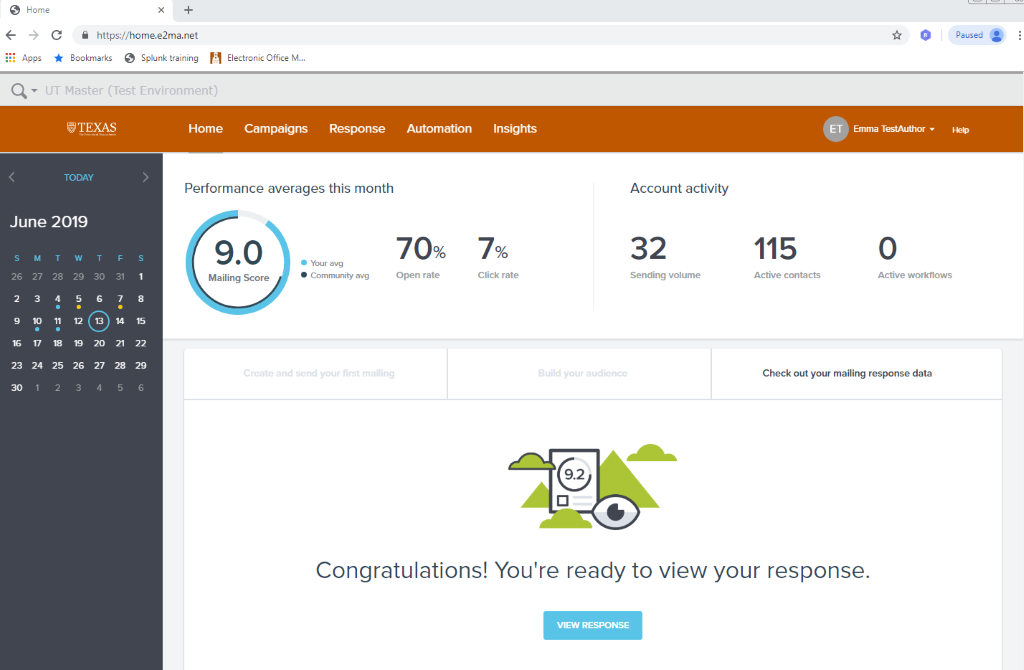Click the Help link
This screenshot has width=1024, height=670.
960,130
